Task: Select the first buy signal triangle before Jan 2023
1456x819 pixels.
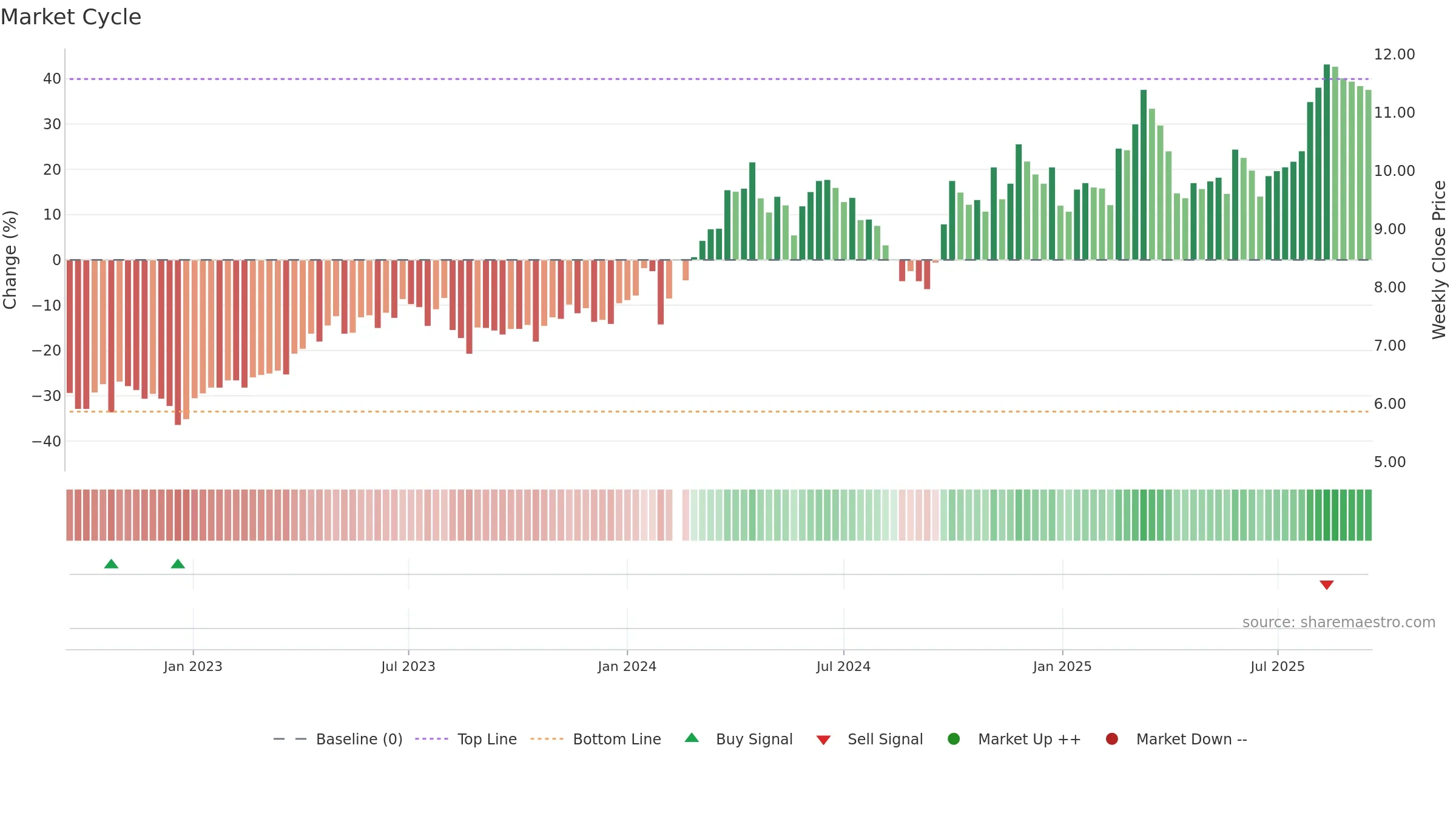Action: (x=111, y=564)
